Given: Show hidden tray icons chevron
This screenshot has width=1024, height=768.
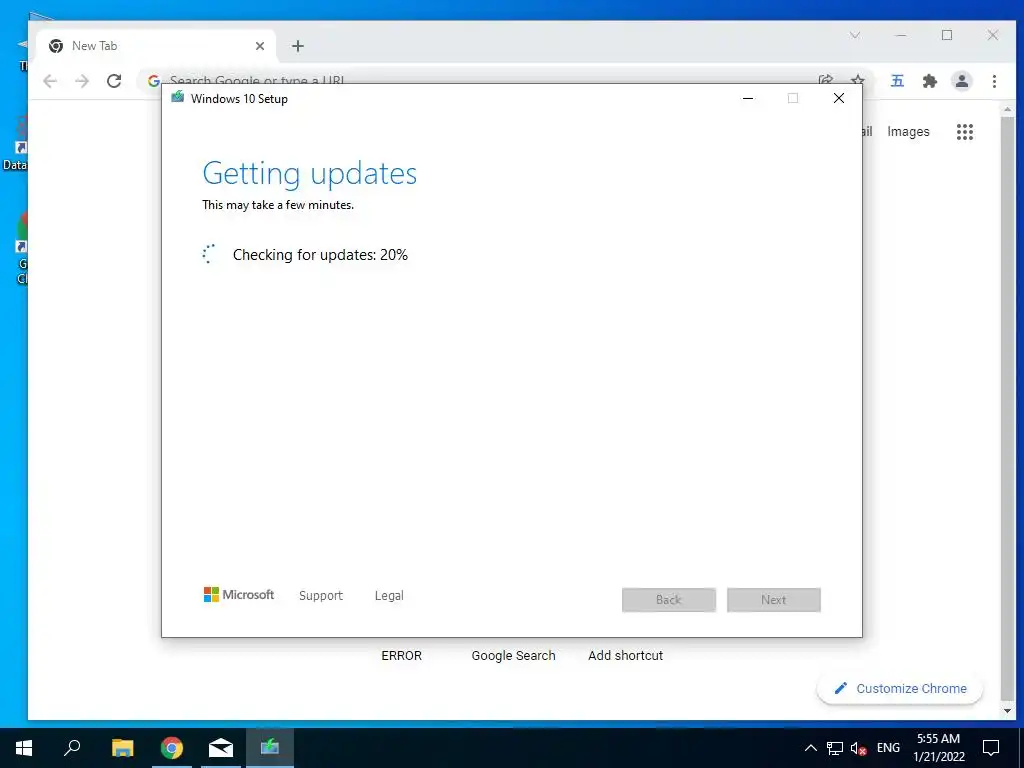Looking at the screenshot, I should click(x=810, y=748).
